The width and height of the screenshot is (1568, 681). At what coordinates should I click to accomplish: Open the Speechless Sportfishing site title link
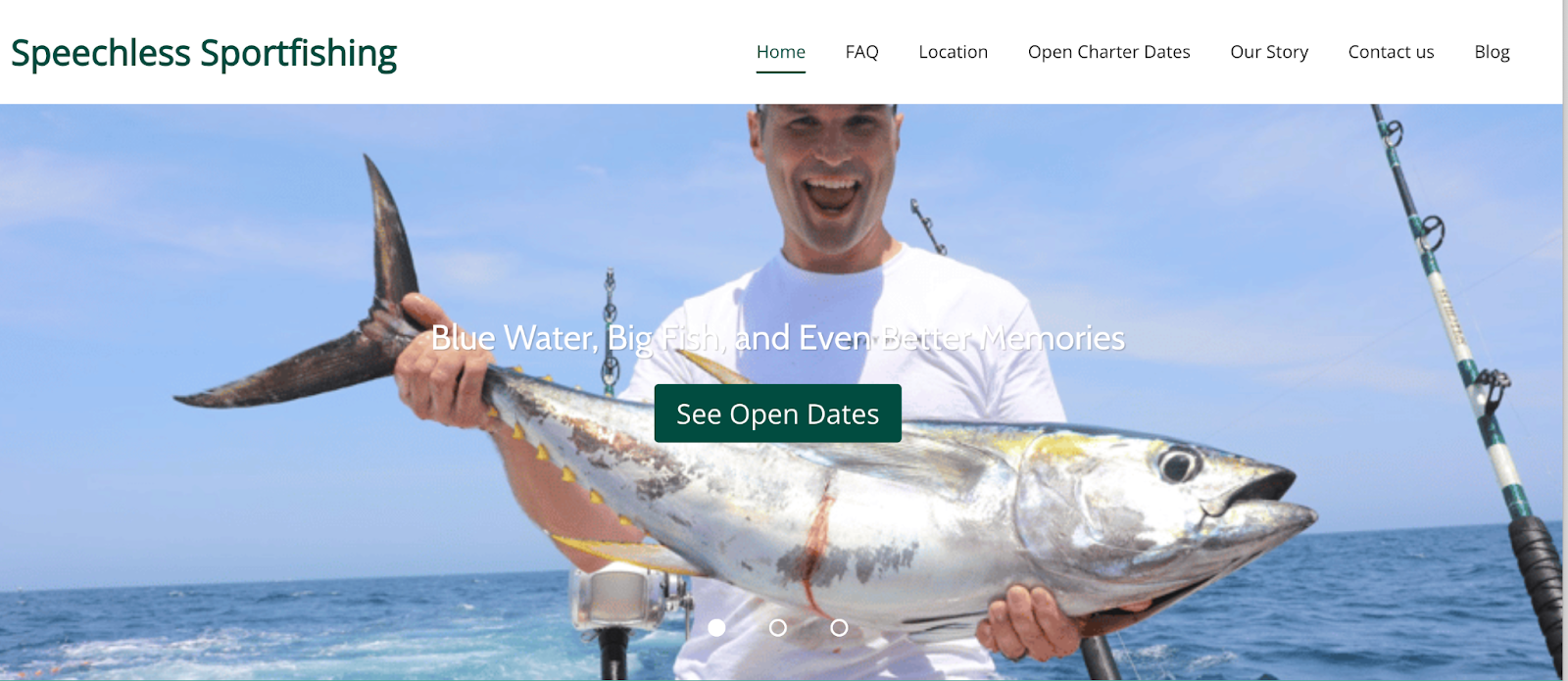pyautogui.click(x=204, y=54)
